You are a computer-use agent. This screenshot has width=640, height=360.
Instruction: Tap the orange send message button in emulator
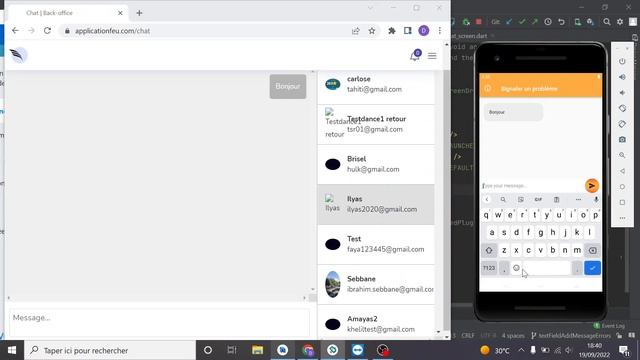click(x=591, y=186)
